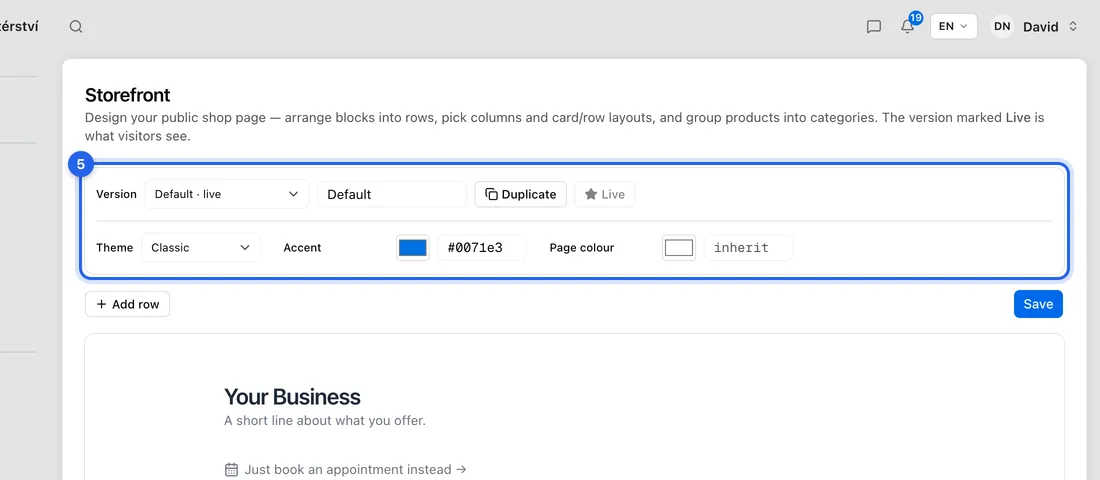The image size is (1100, 480).
Task: Open the EN language dropdown
Action: point(953,27)
